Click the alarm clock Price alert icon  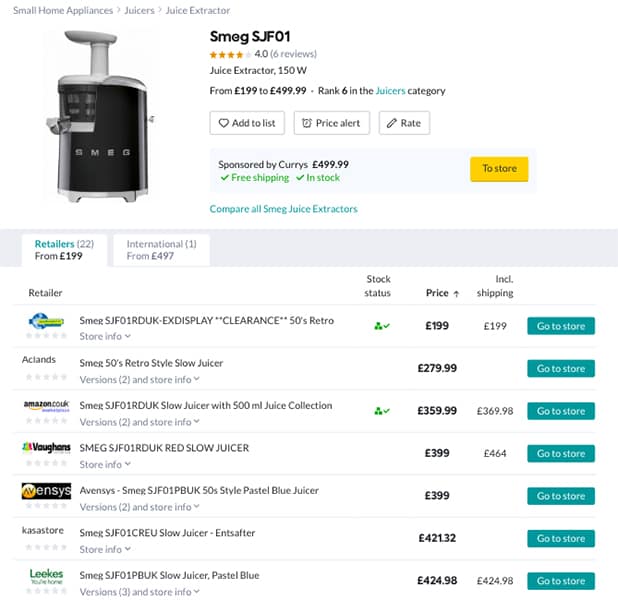(306, 123)
